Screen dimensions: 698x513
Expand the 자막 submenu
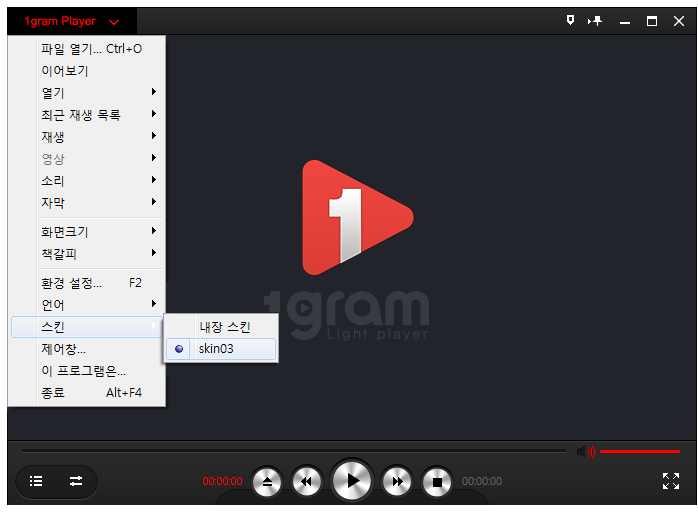click(x=87, y=202)
